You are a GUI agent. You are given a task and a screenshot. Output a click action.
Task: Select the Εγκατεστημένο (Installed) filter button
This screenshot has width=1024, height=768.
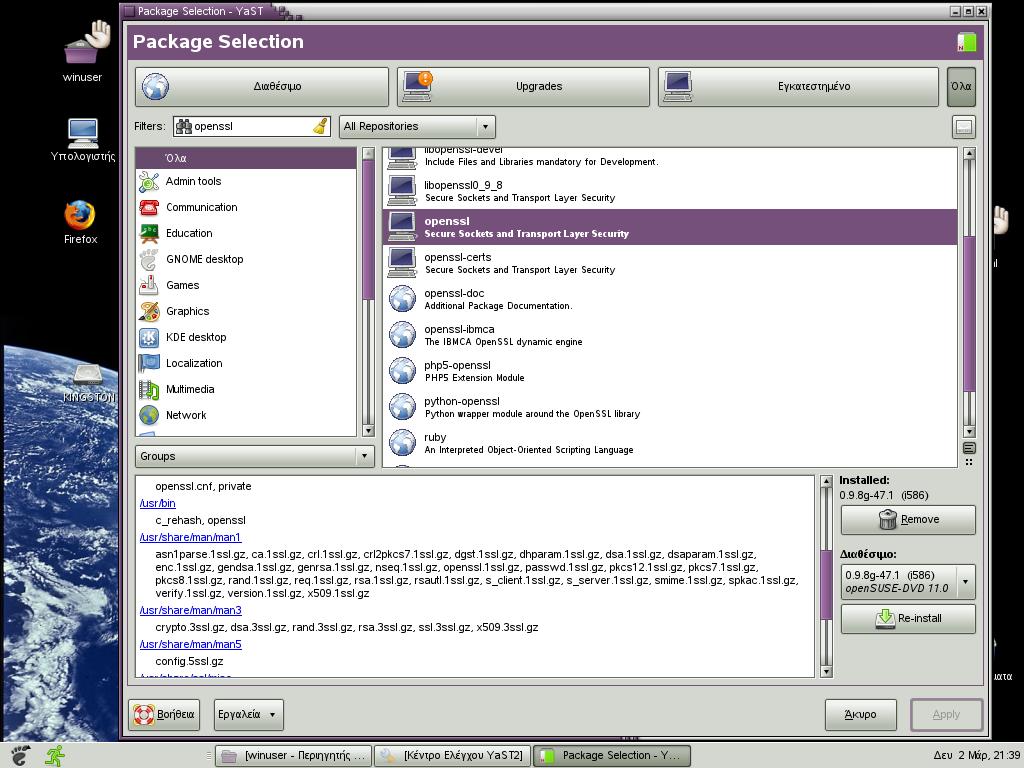pyautogui.click(x=798, y=86)
